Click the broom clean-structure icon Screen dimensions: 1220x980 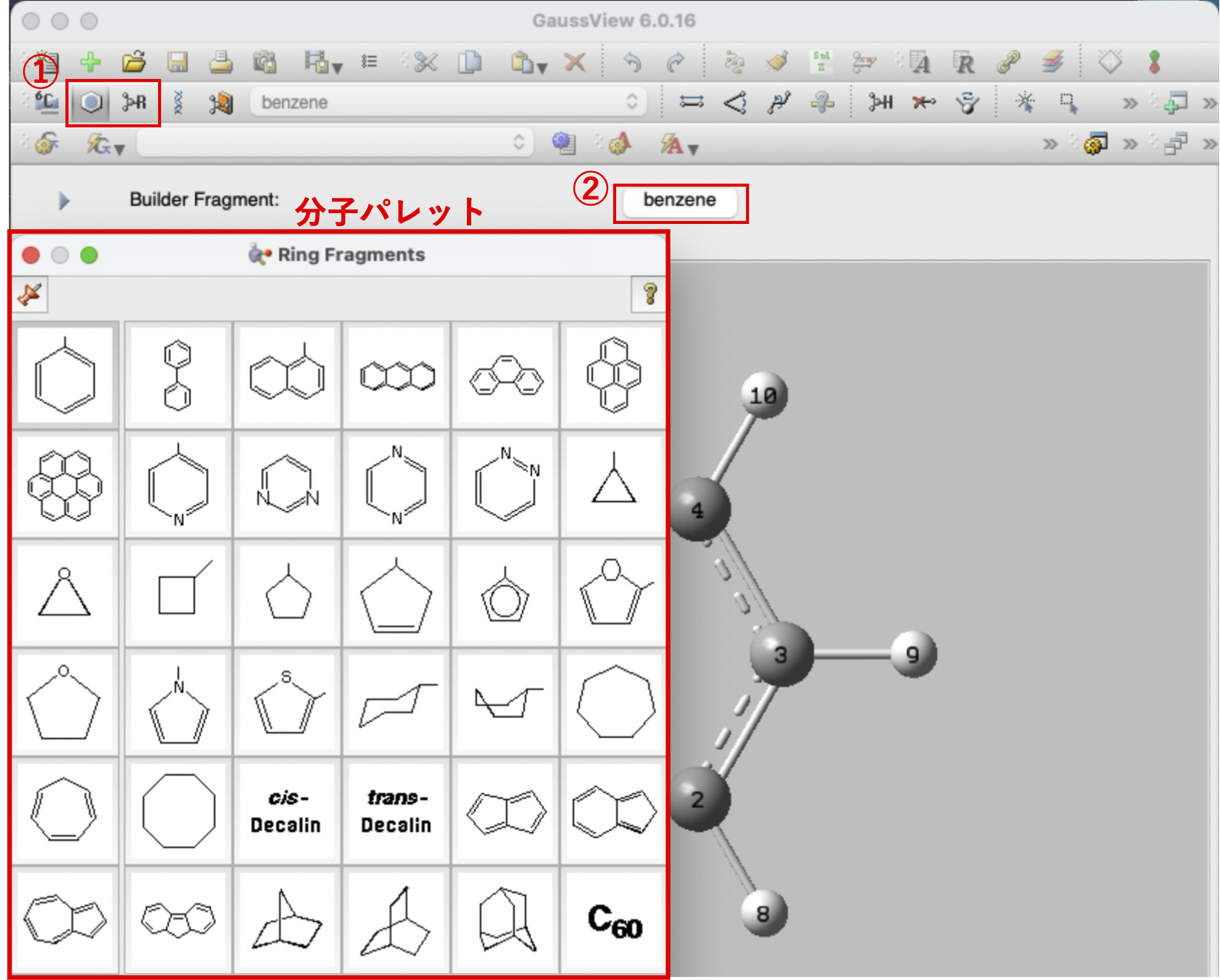click(x=777, y=62)
